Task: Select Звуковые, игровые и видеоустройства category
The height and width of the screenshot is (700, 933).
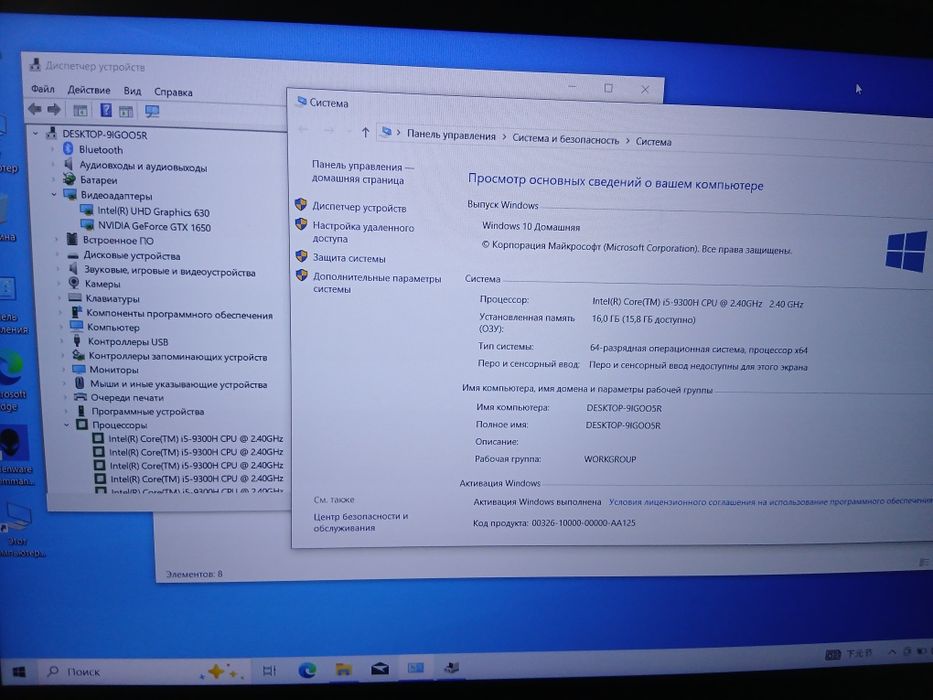Action: click(169, 271)
